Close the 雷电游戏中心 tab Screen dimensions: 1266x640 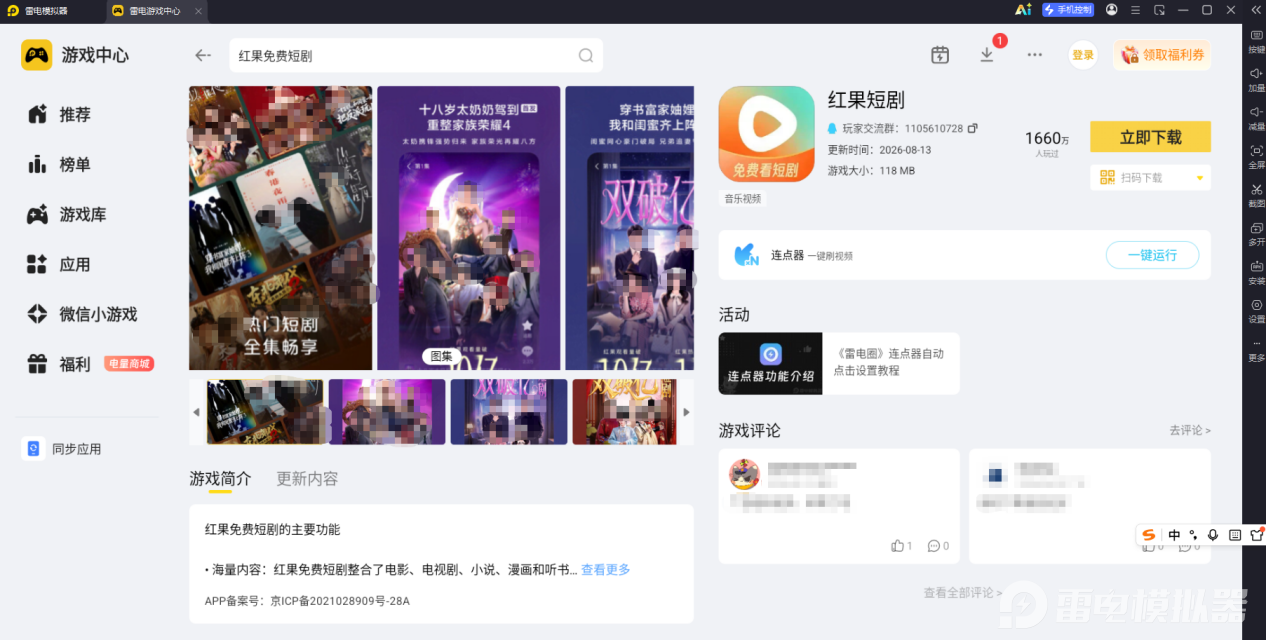pos(198,11)
